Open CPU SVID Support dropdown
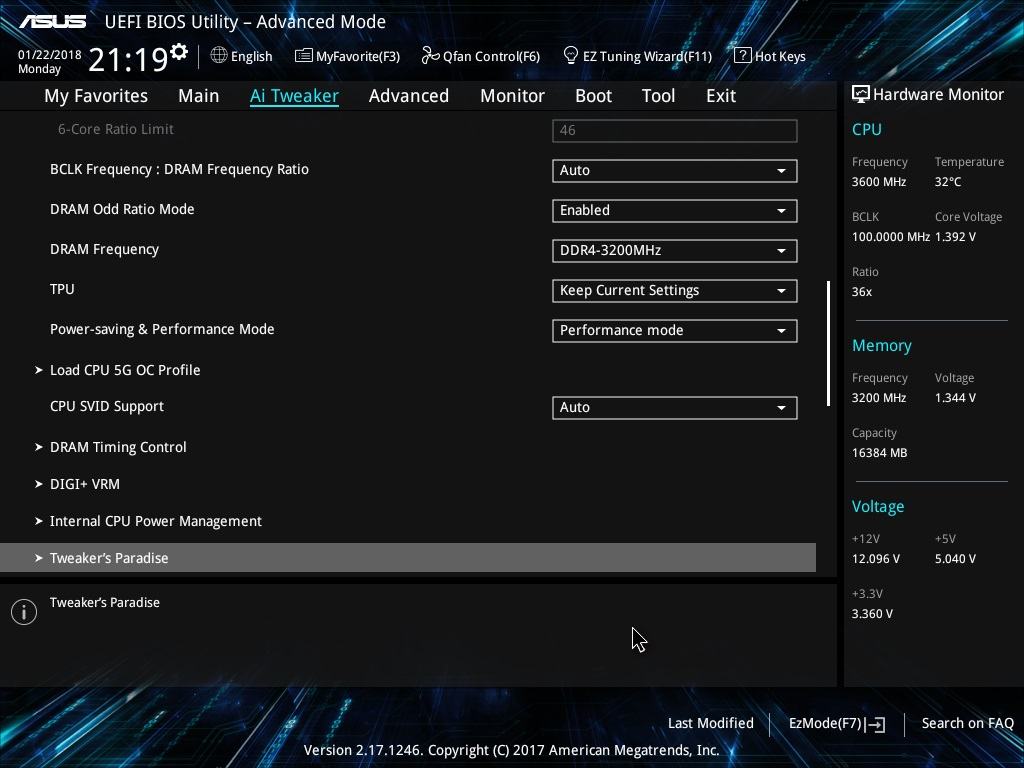Viewport: 1024px width, 768px height. [x=675, y=408]
